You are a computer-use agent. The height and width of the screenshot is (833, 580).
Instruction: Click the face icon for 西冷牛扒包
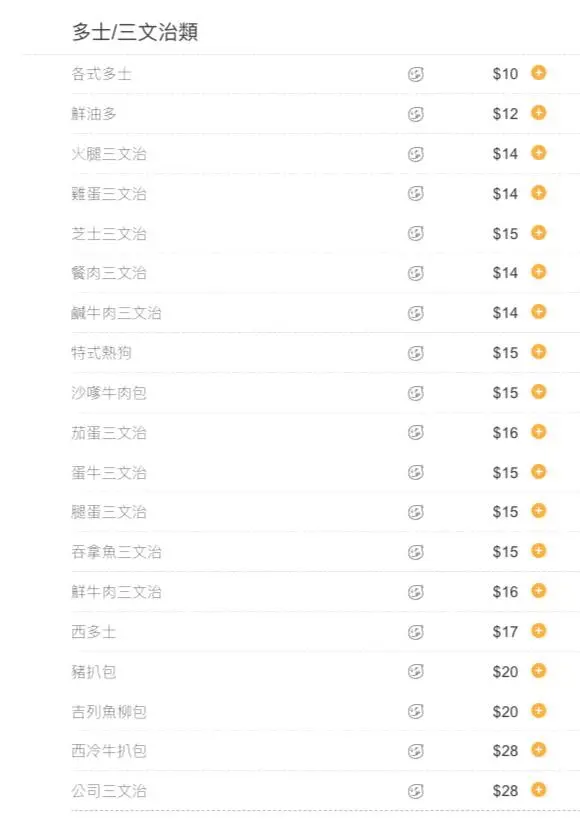[x=416, y=751]
